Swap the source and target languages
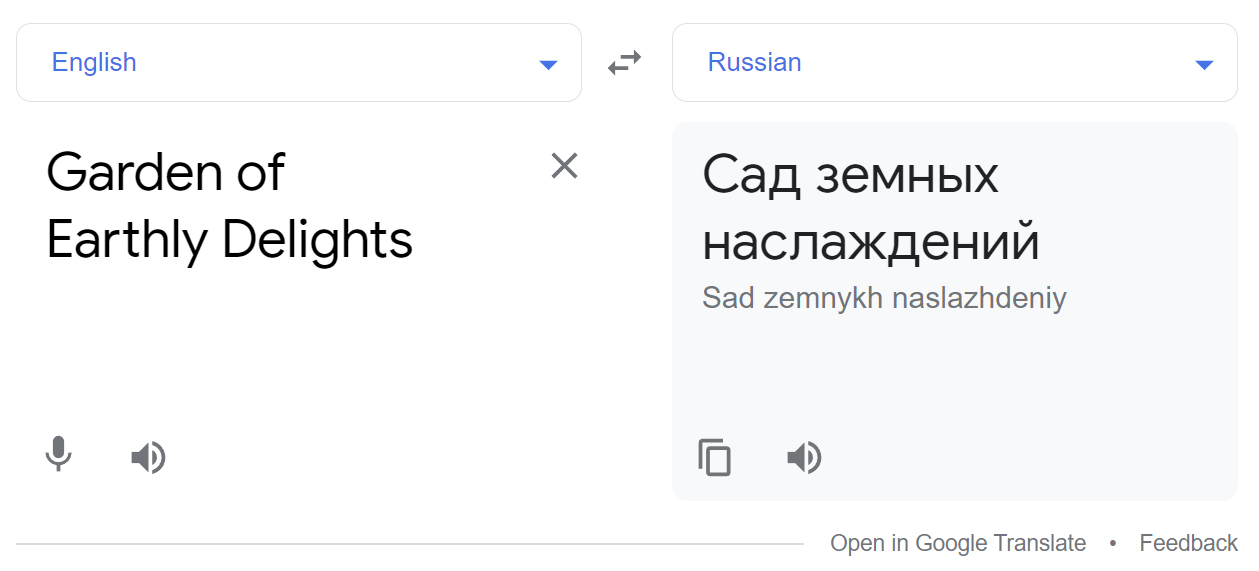Viewport: 1259px width, 571px height. 625,63
